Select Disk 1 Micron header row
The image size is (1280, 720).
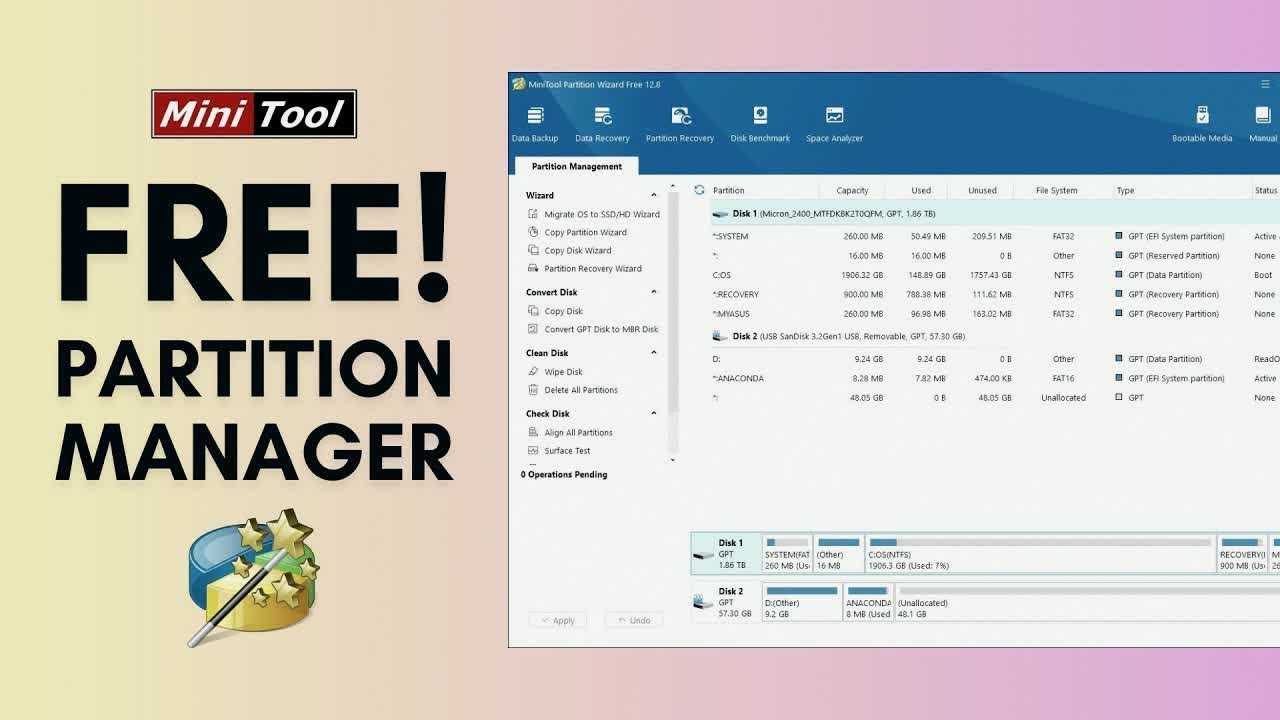995,214
